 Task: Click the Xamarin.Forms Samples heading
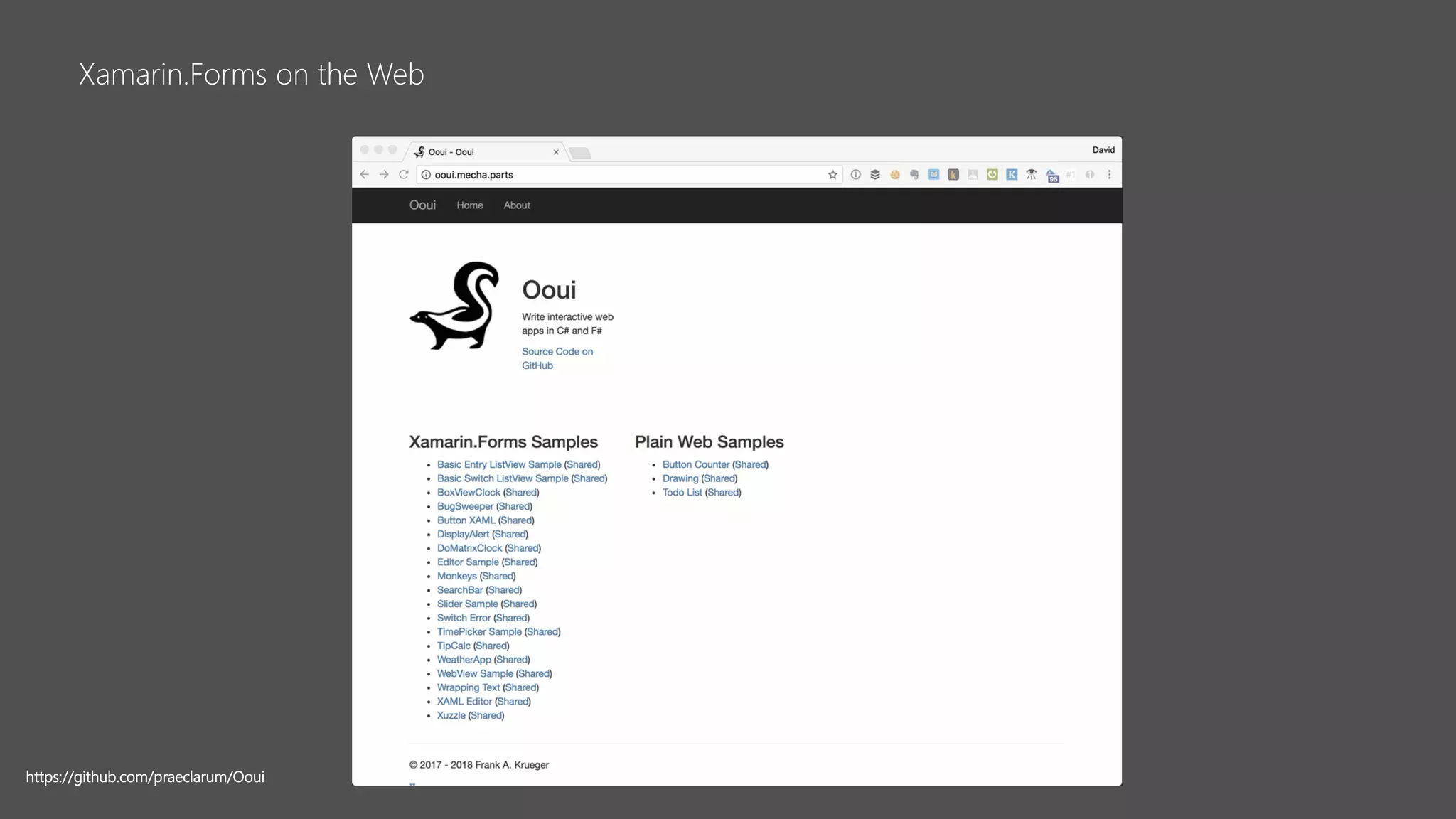pyautogui.click(x=503, y=442)
